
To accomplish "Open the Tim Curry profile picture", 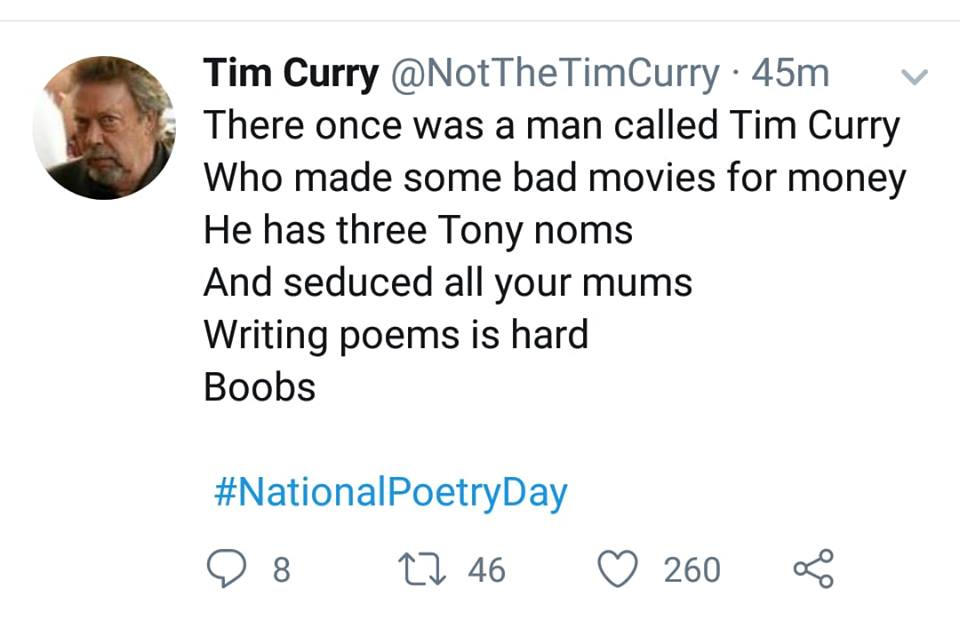I will click(104, 127).
